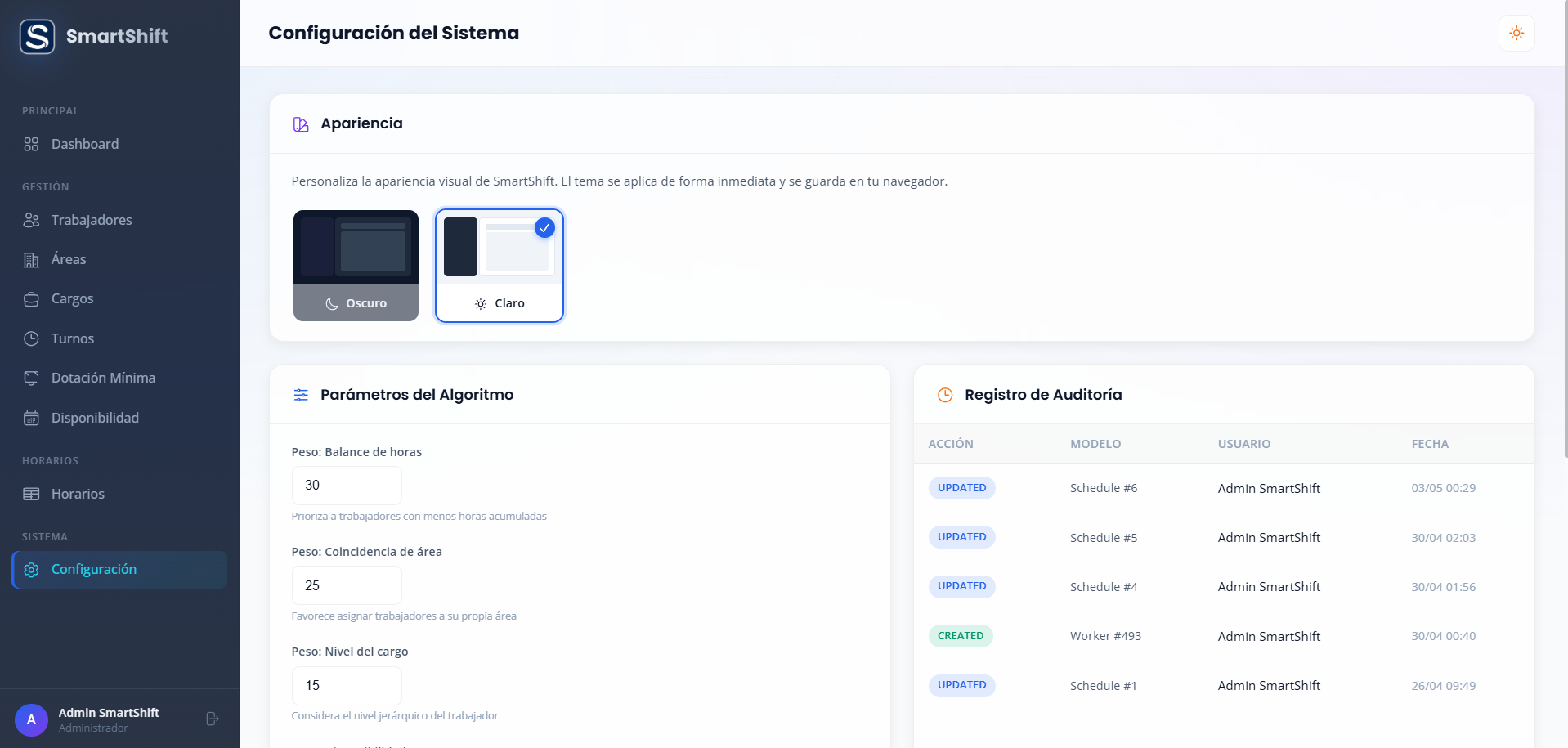The height and width of the screenshot is (748, 1568).
Task: Select Configuración menu item
Action: 120,570
